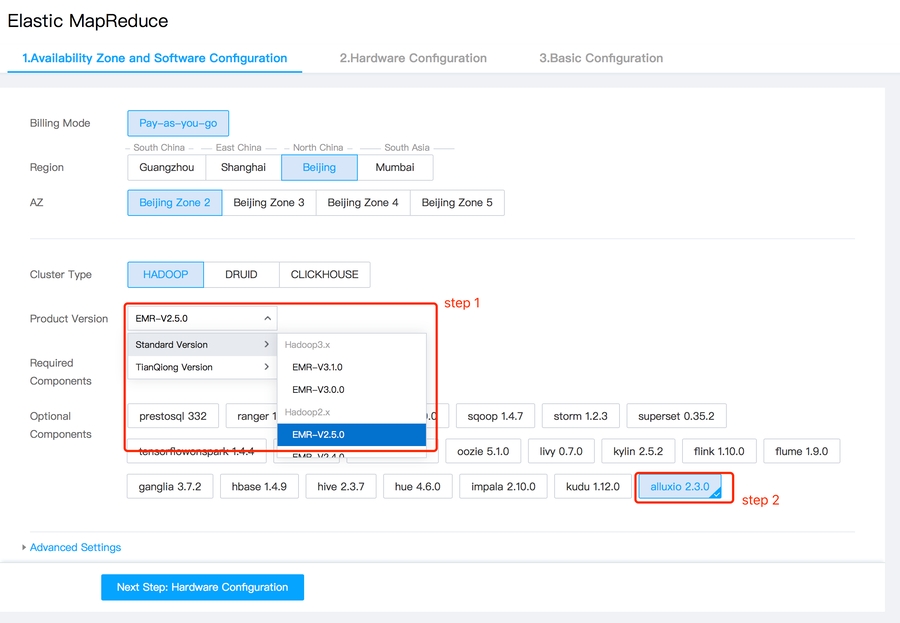Viewport: 900px width, 623px height.
Task: Click Next Step: Hardware Configuration button
Action: pyautogui.click(x=202, y=587)
